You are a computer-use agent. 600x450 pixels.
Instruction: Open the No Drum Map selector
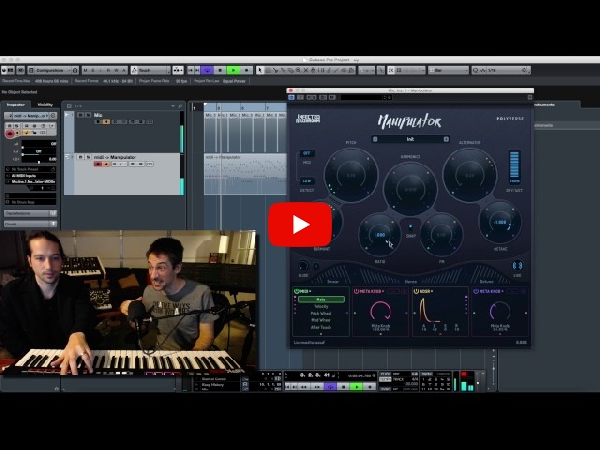point(30,202)
